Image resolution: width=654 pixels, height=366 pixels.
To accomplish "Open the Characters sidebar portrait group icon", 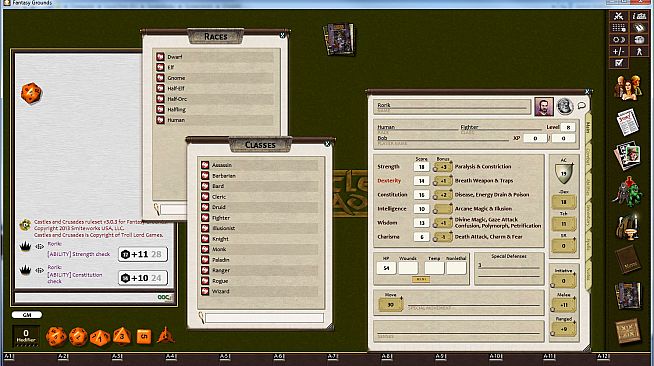I will [628, 87].
